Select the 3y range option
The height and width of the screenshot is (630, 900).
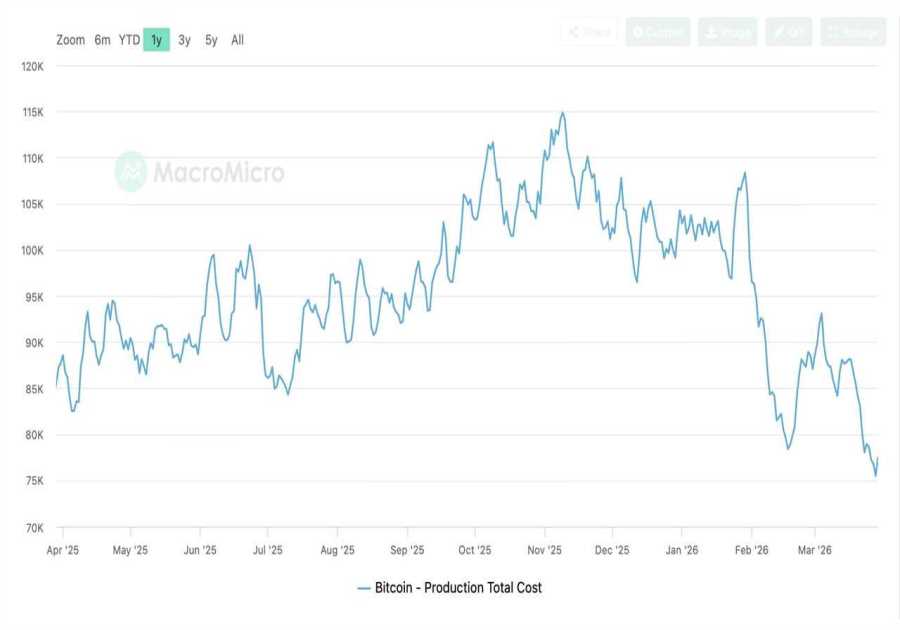pos(183,40)
